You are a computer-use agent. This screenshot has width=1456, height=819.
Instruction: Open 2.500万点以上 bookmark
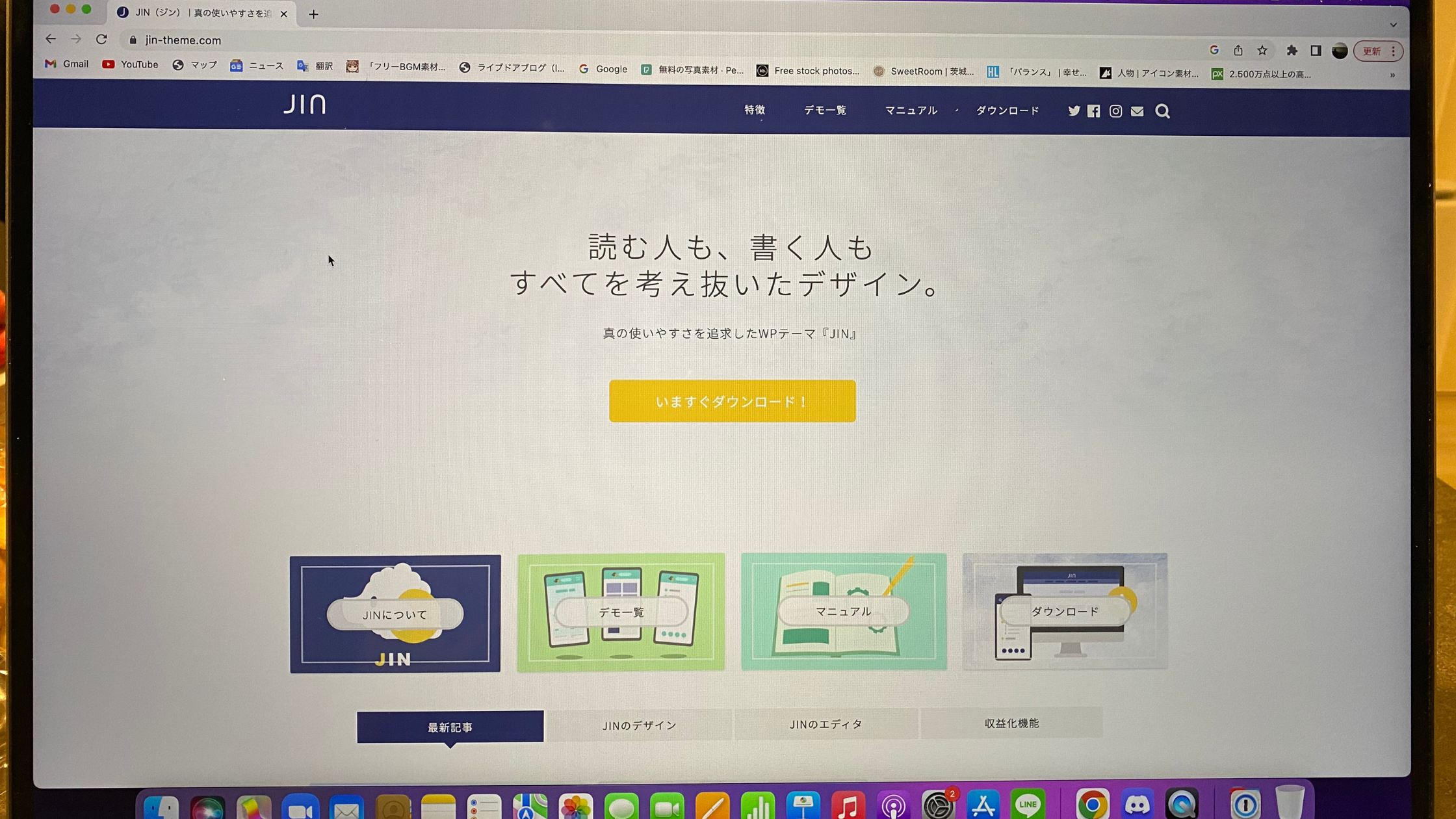[1262, 74]
